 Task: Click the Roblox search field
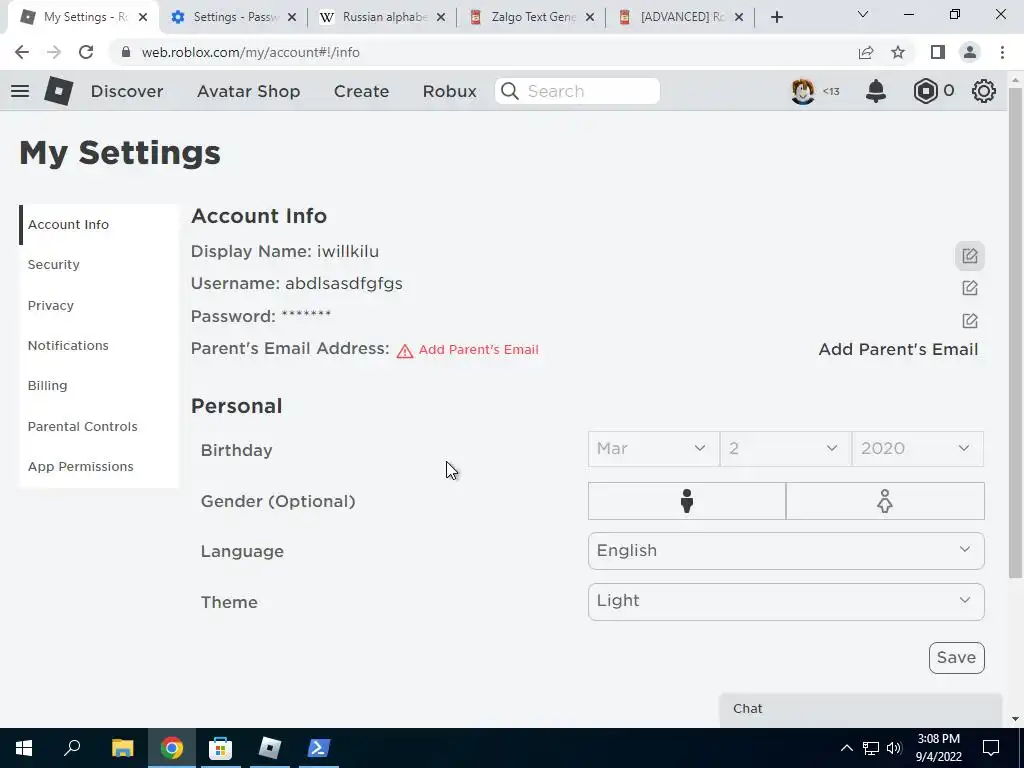(x=577, y=91)
